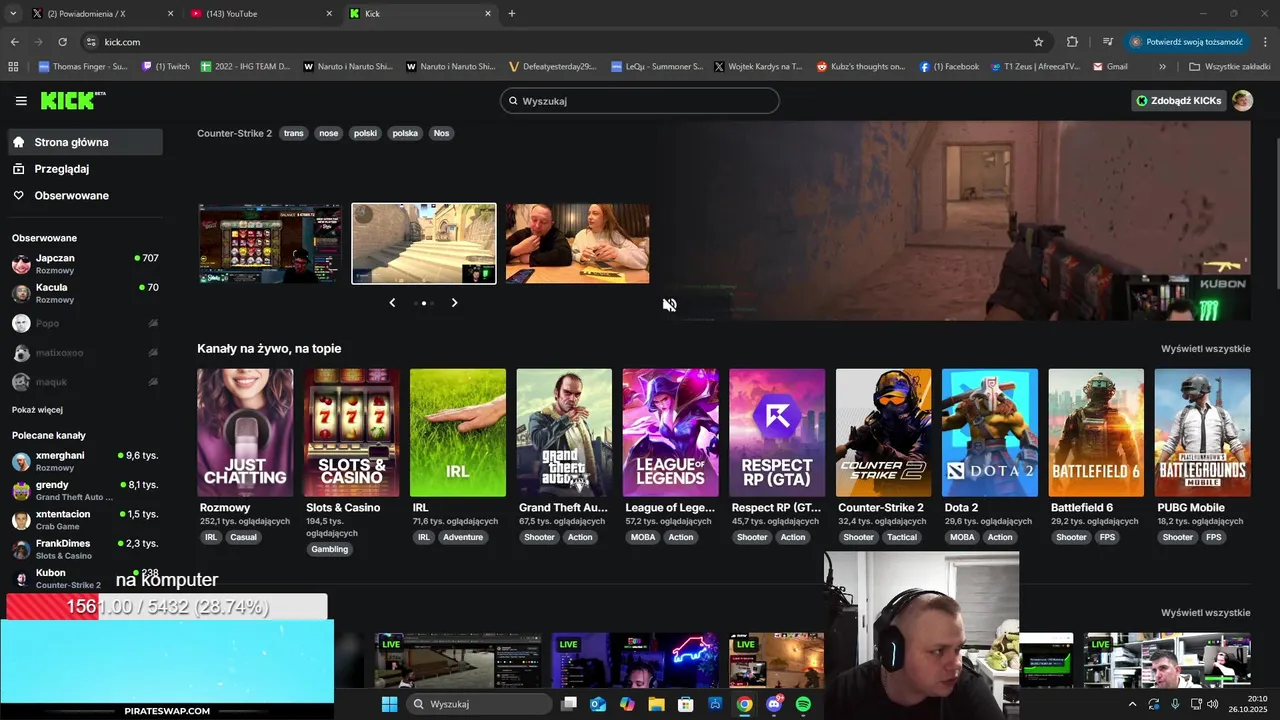Open the user profile avatar

click(1242, 100)
